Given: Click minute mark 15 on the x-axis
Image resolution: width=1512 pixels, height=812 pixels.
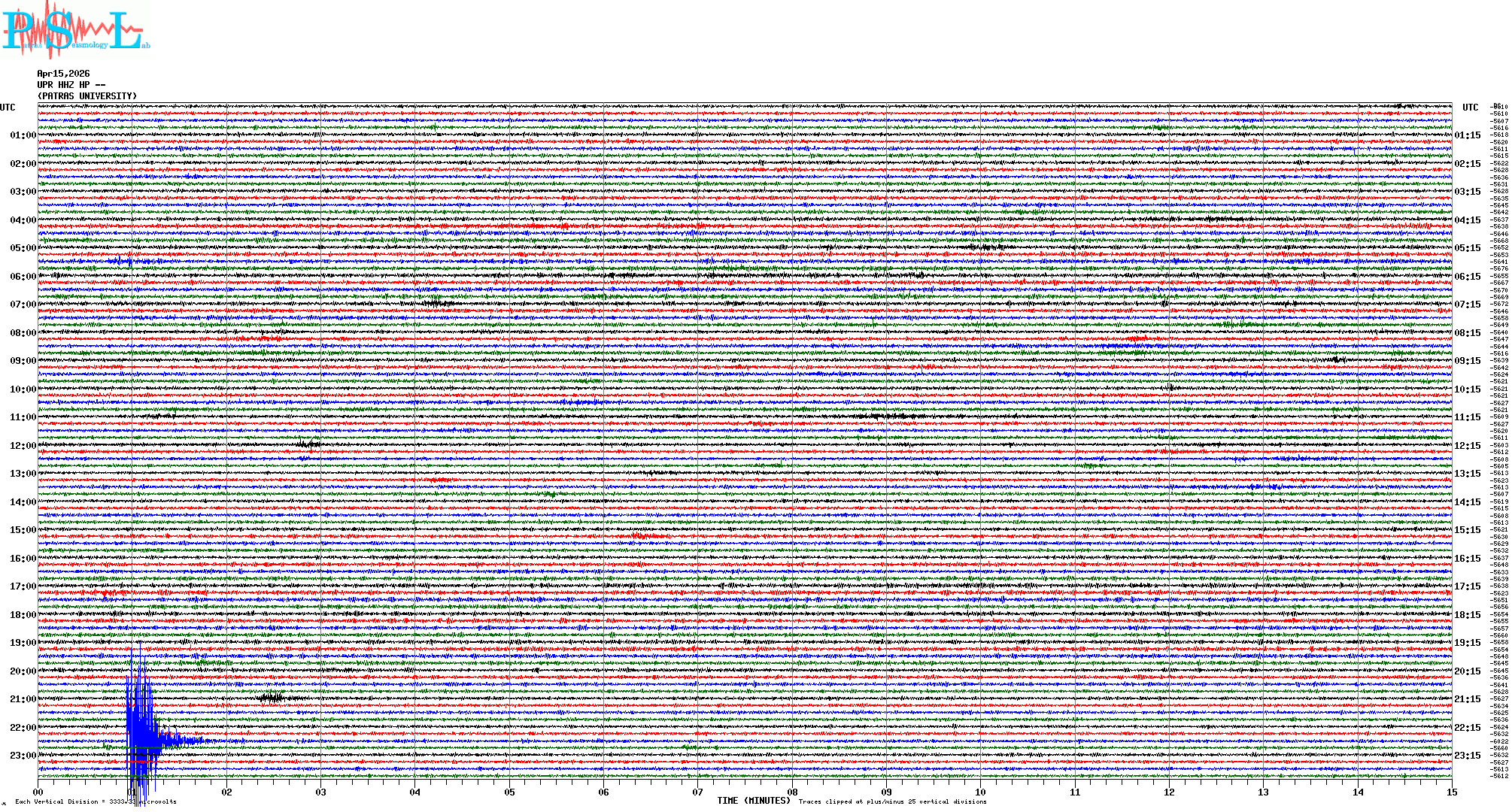Looking at the screenshot, I should pyautogui.click(x=1452, y=792).
